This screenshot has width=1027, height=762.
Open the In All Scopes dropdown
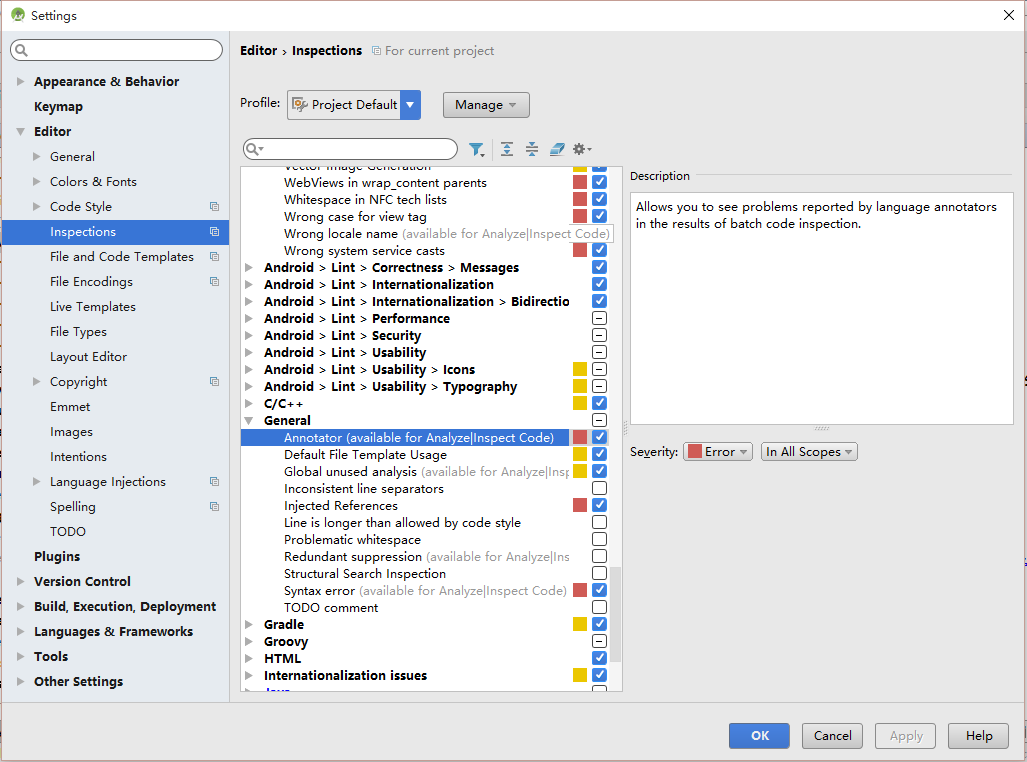809,451
